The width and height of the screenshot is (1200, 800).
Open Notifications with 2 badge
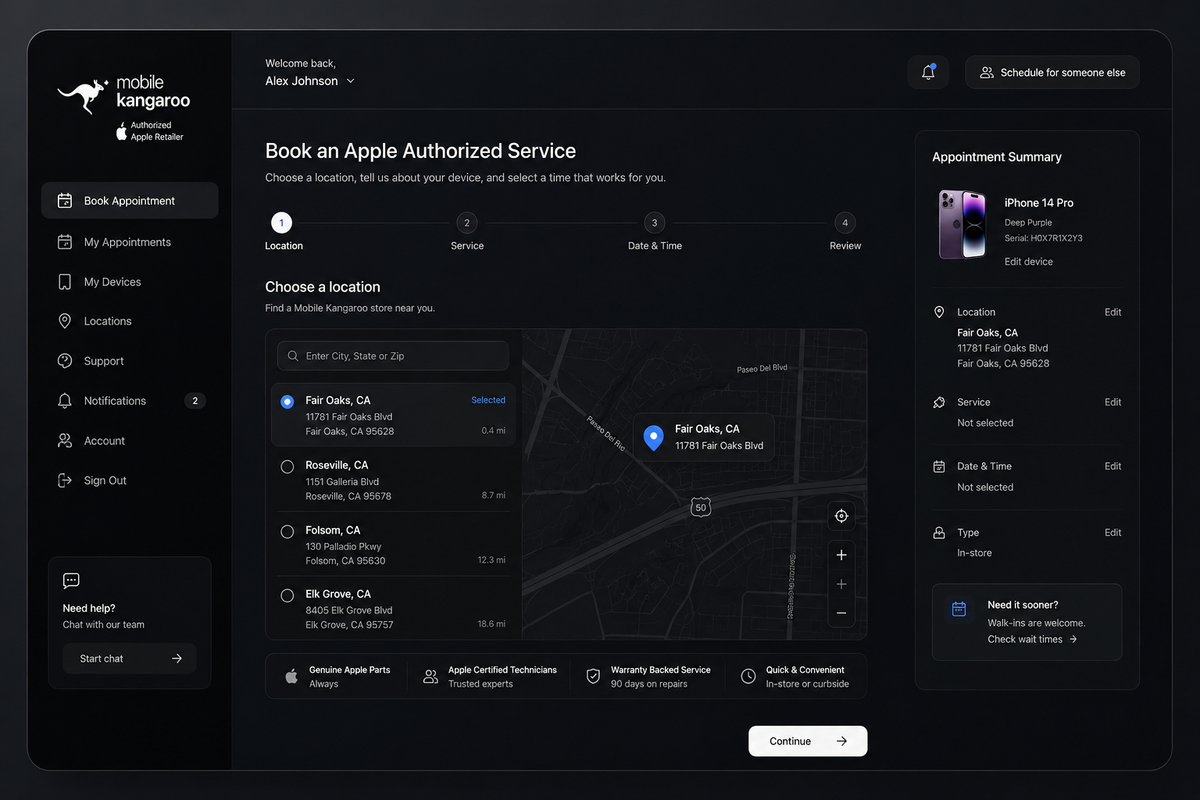[x=130, y=401]
